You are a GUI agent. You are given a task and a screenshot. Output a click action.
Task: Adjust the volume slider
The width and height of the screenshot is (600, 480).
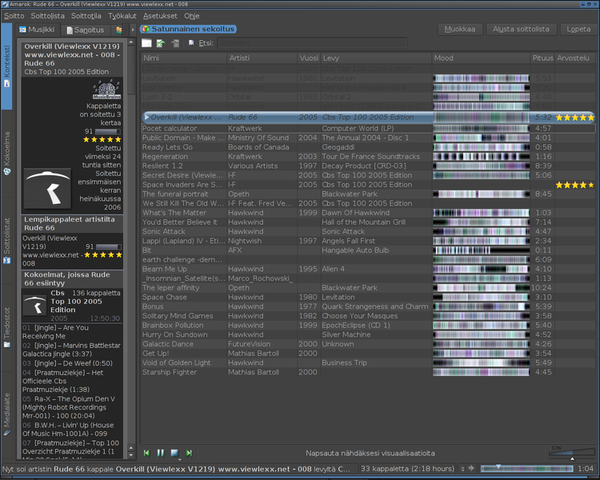pyautogui.click(x=572, y=453)
